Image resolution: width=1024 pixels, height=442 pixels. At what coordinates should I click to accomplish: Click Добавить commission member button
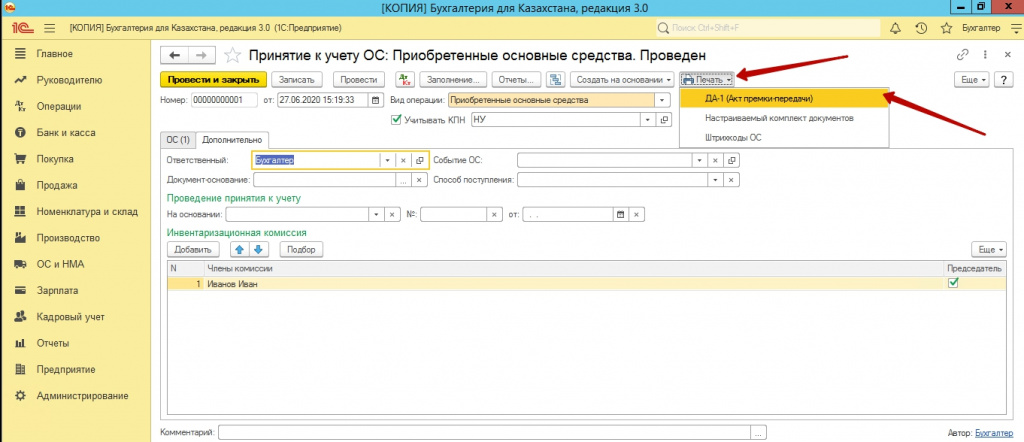coord(193,249)
